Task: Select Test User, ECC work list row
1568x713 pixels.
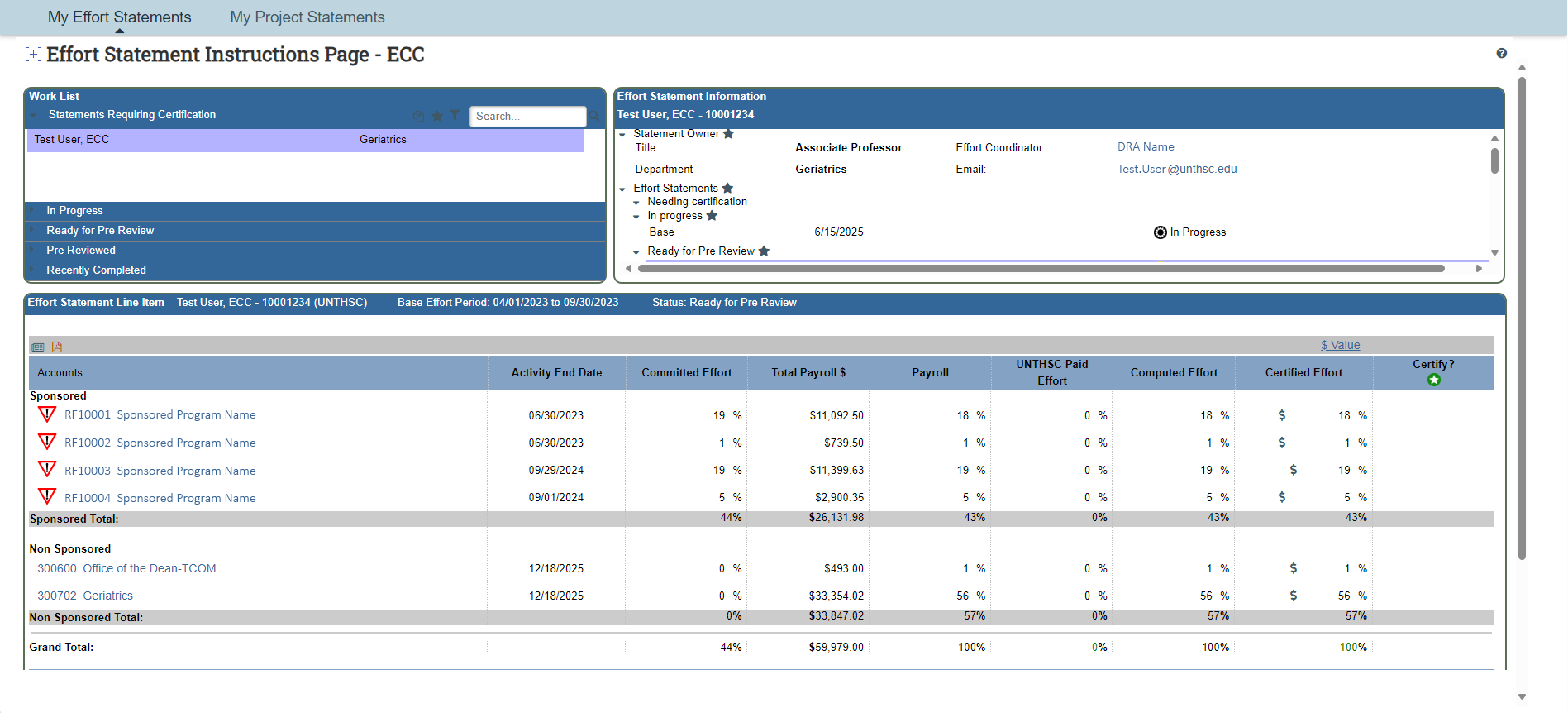Action: point(306,140)
